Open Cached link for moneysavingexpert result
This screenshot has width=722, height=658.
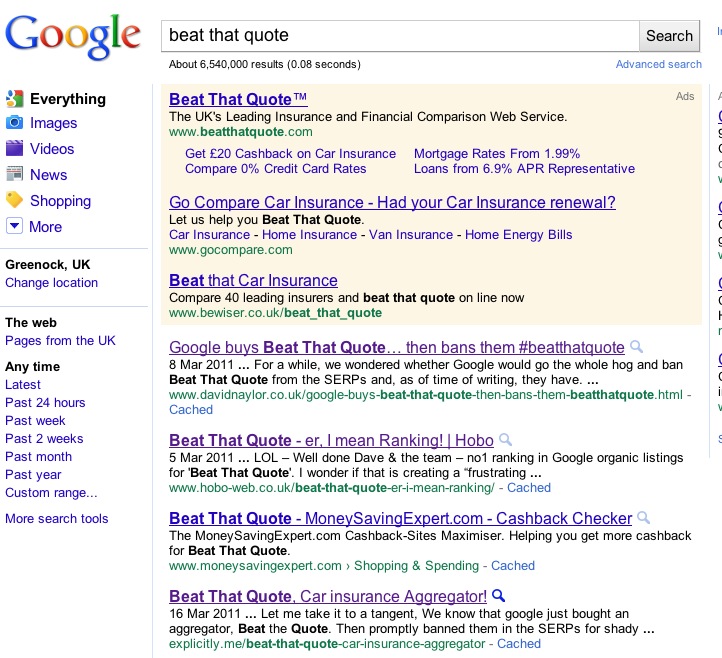[x=513, y=565]
